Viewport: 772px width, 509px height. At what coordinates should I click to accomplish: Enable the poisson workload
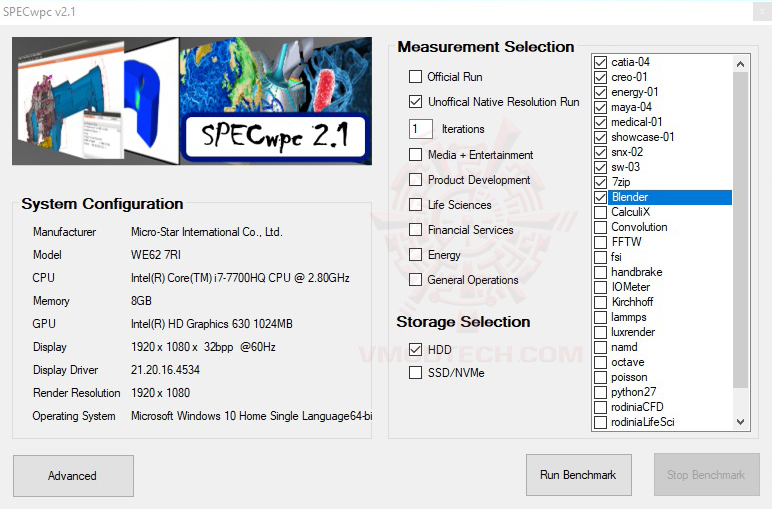pyautogui.click(x=600, y=377)
